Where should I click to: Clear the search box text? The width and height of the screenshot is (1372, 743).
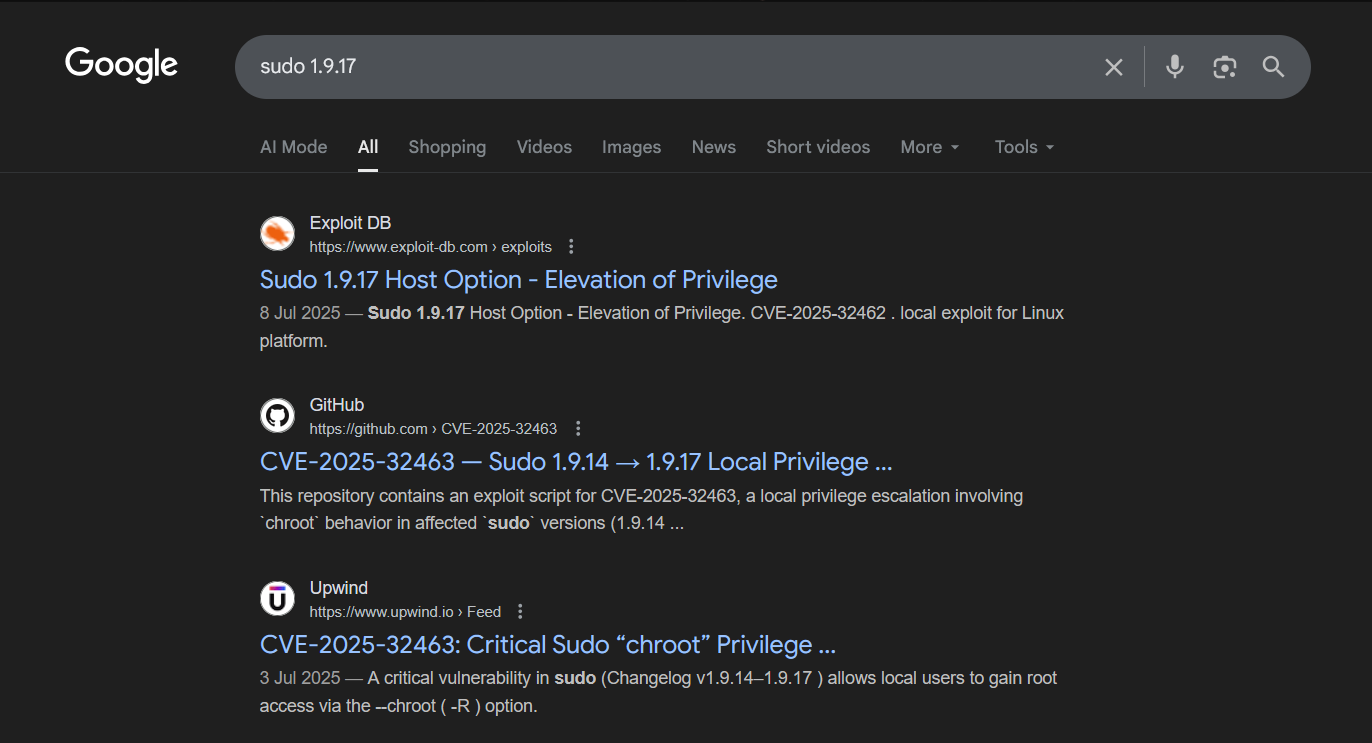(1113, 67)
